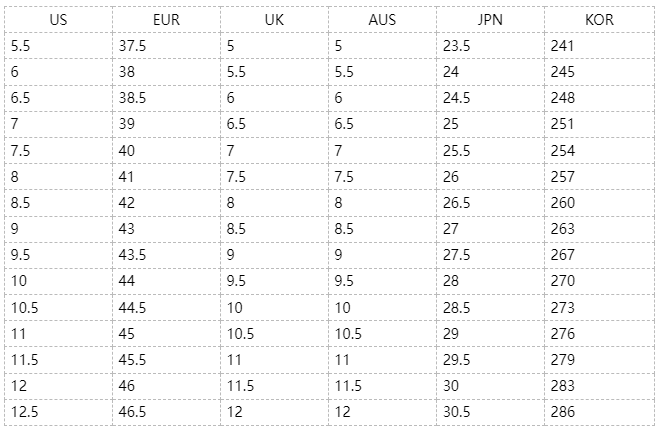Click the US column header
This screenshot has width=660, height=435.
tap(58, 20)
